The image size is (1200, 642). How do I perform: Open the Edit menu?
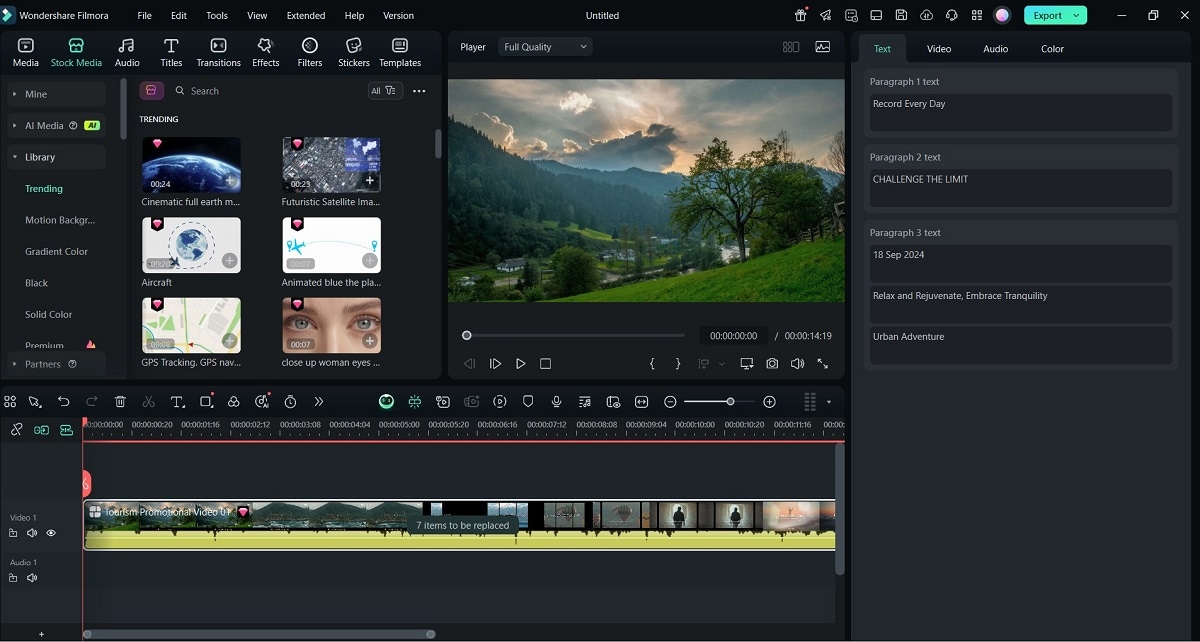[x=179, y=16]
